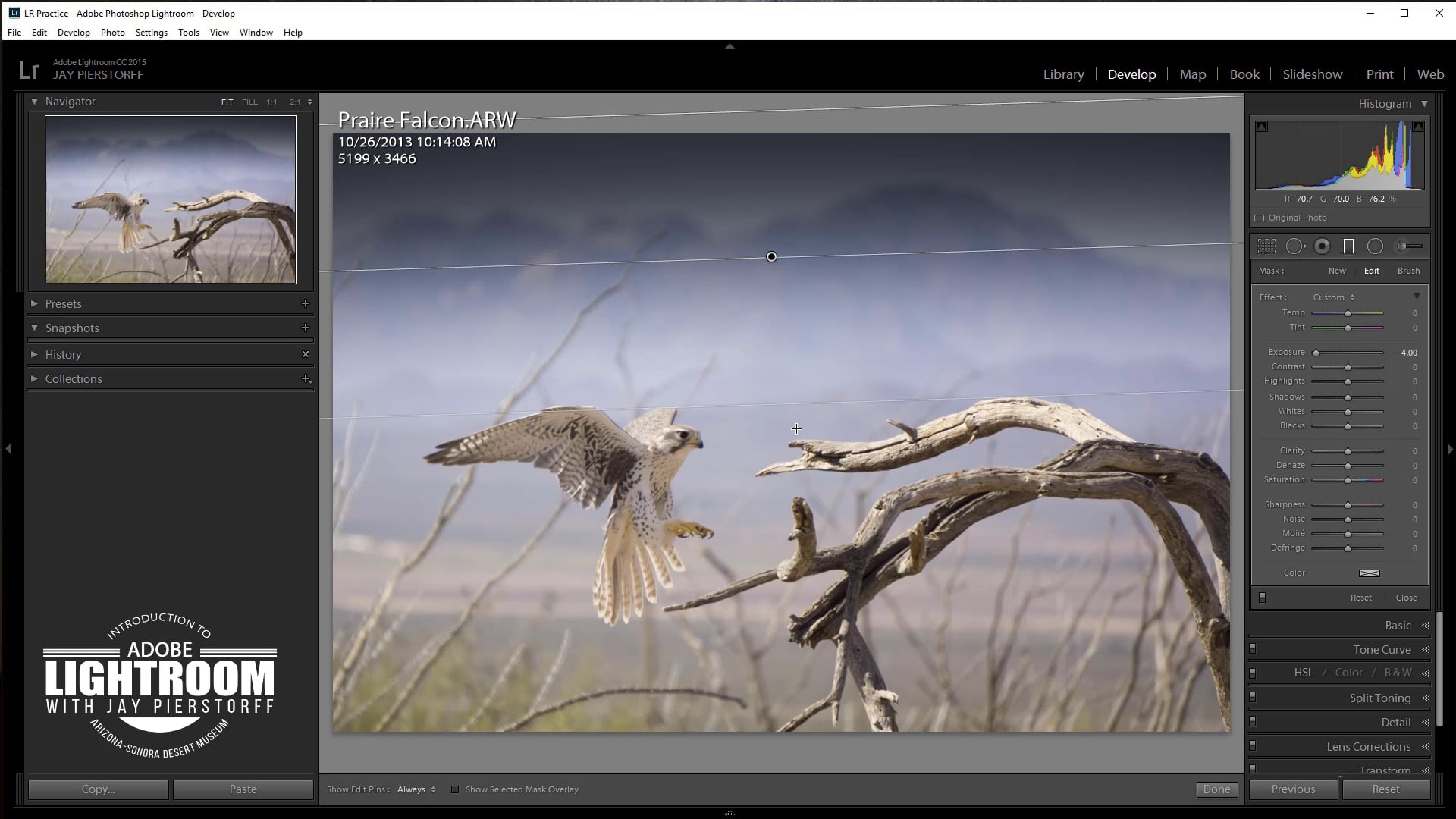Clear the History panel with X
This screenshot has height=819, width=1456.
tap(306, 354)
